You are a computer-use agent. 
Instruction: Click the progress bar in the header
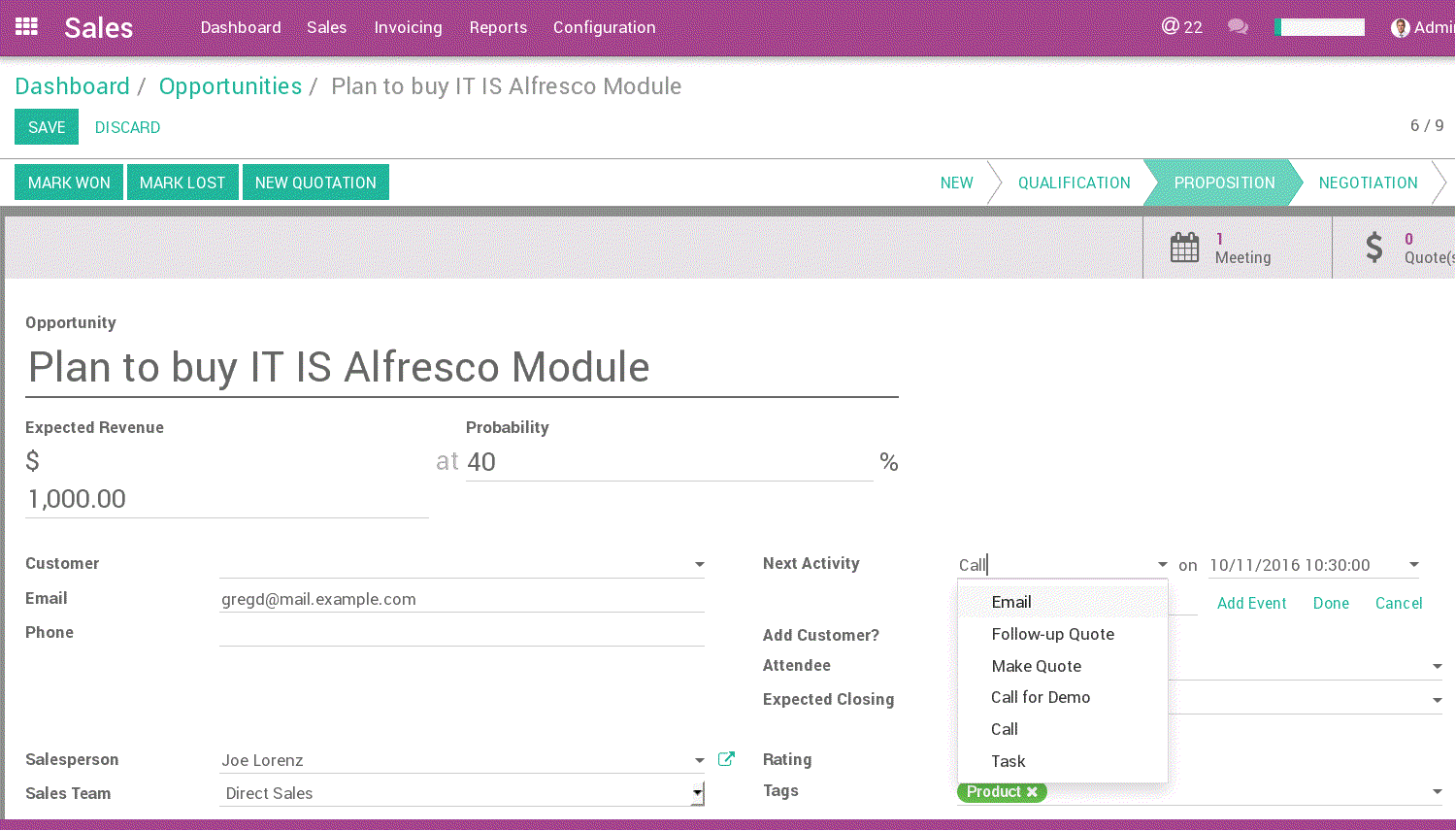(1320, 27)
